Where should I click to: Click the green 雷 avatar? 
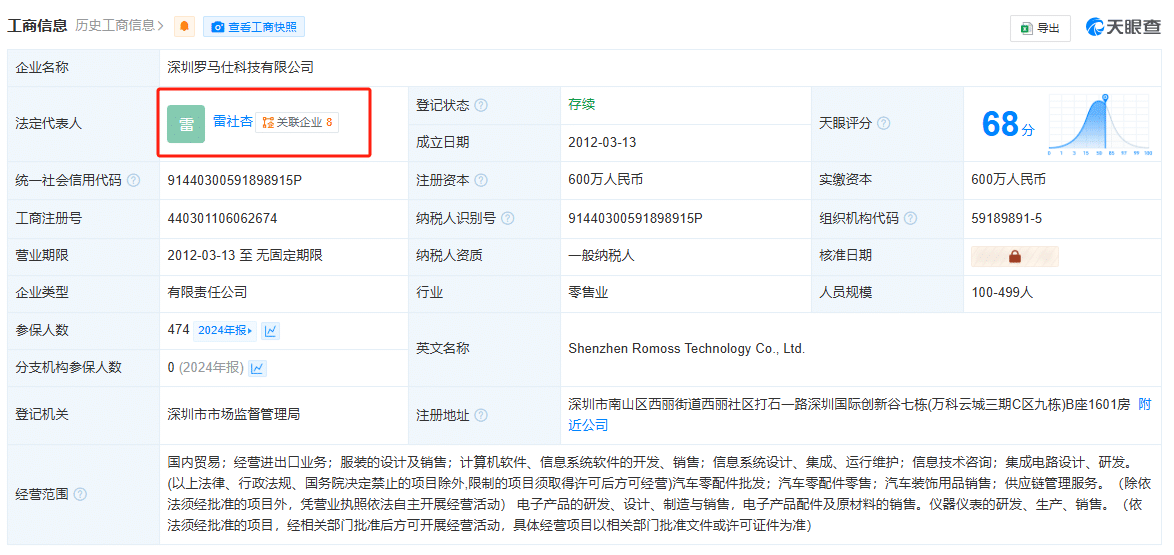tap(186, 124)
